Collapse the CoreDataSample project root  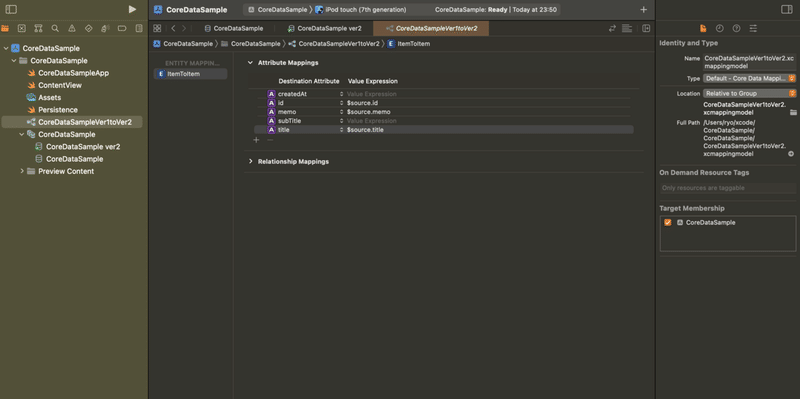tap(6, 48)
